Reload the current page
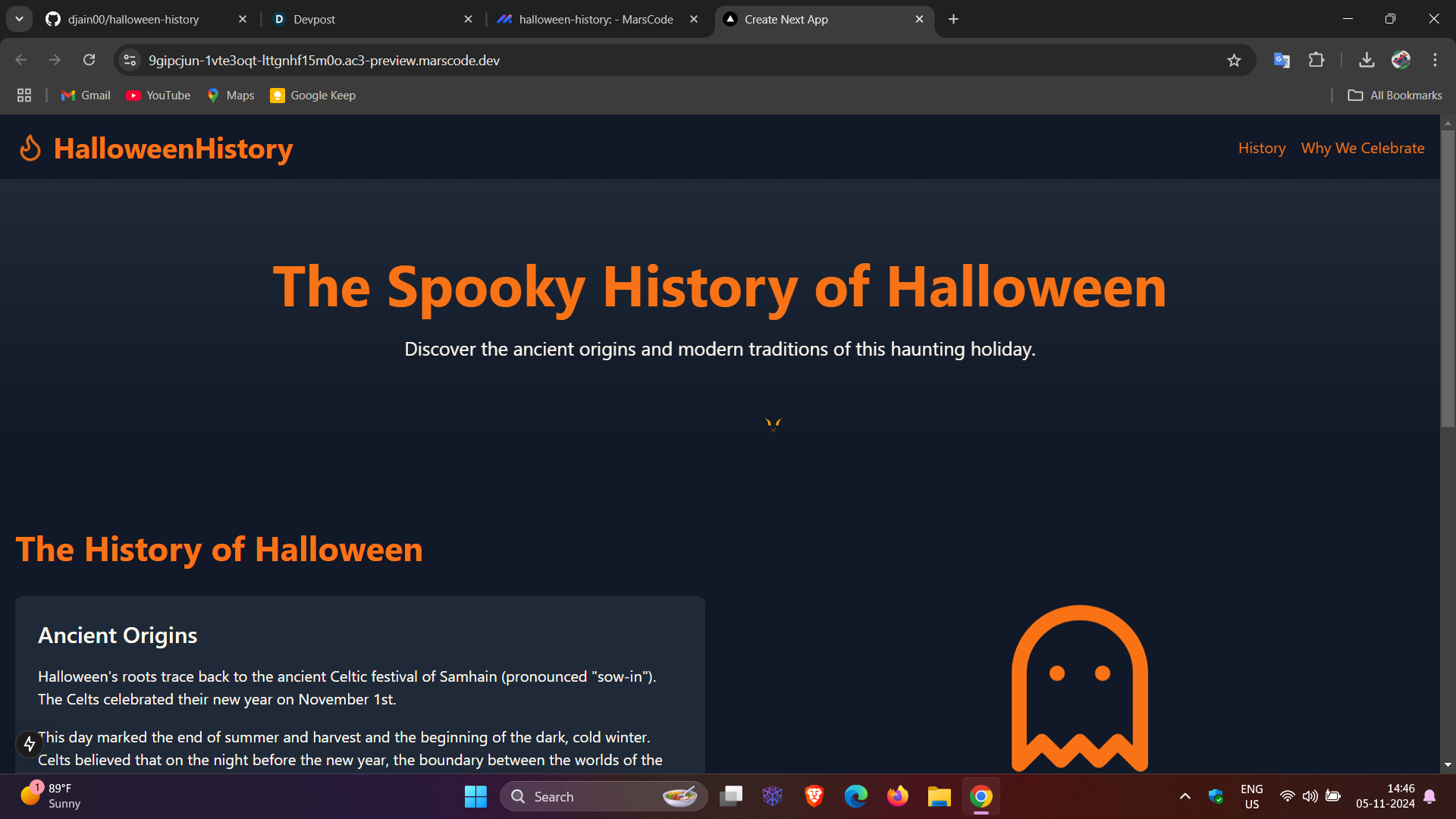 click(89, 61)
